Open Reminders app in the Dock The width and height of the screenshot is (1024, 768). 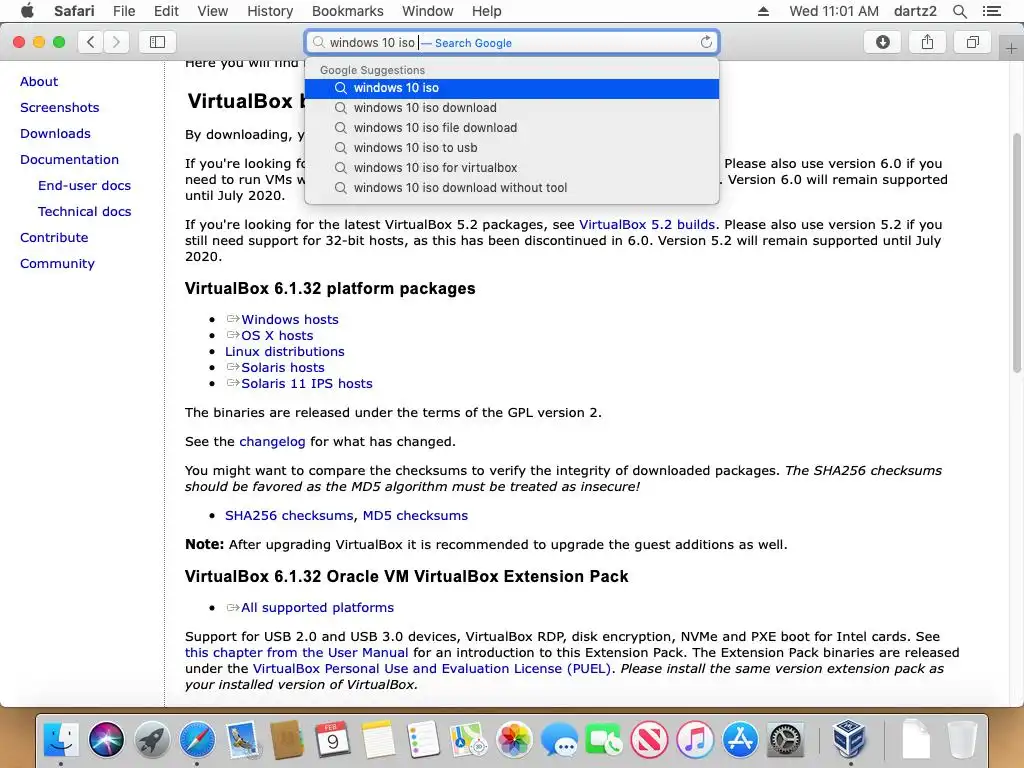[423, 739]
